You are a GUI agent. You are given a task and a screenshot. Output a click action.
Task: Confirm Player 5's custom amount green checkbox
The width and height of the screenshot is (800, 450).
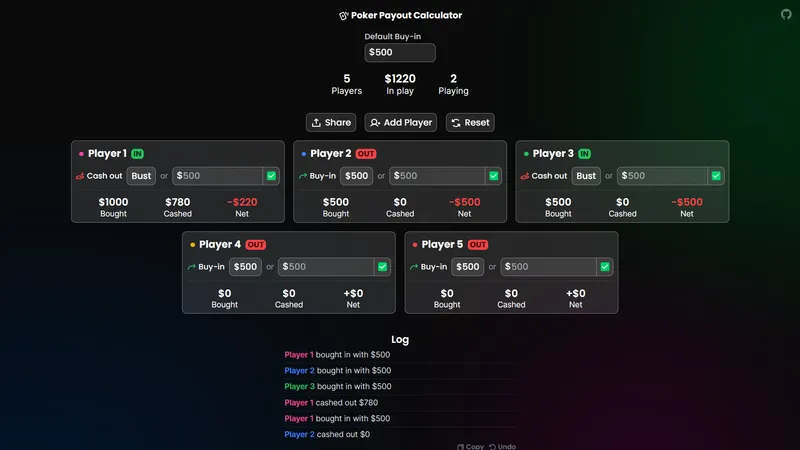coord(604,267)
